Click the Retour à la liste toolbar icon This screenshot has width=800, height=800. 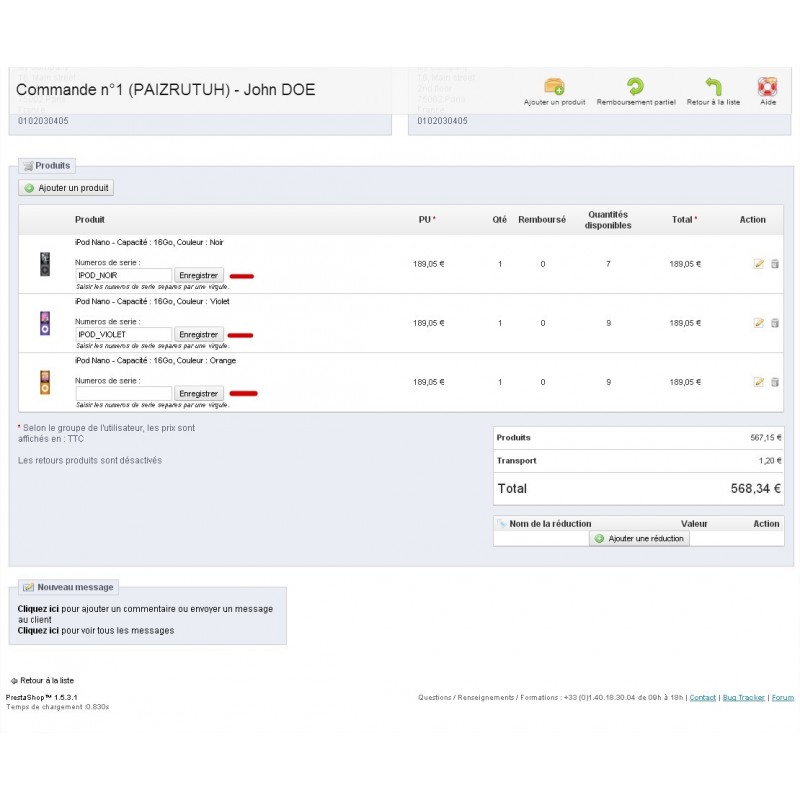point(713,87)
